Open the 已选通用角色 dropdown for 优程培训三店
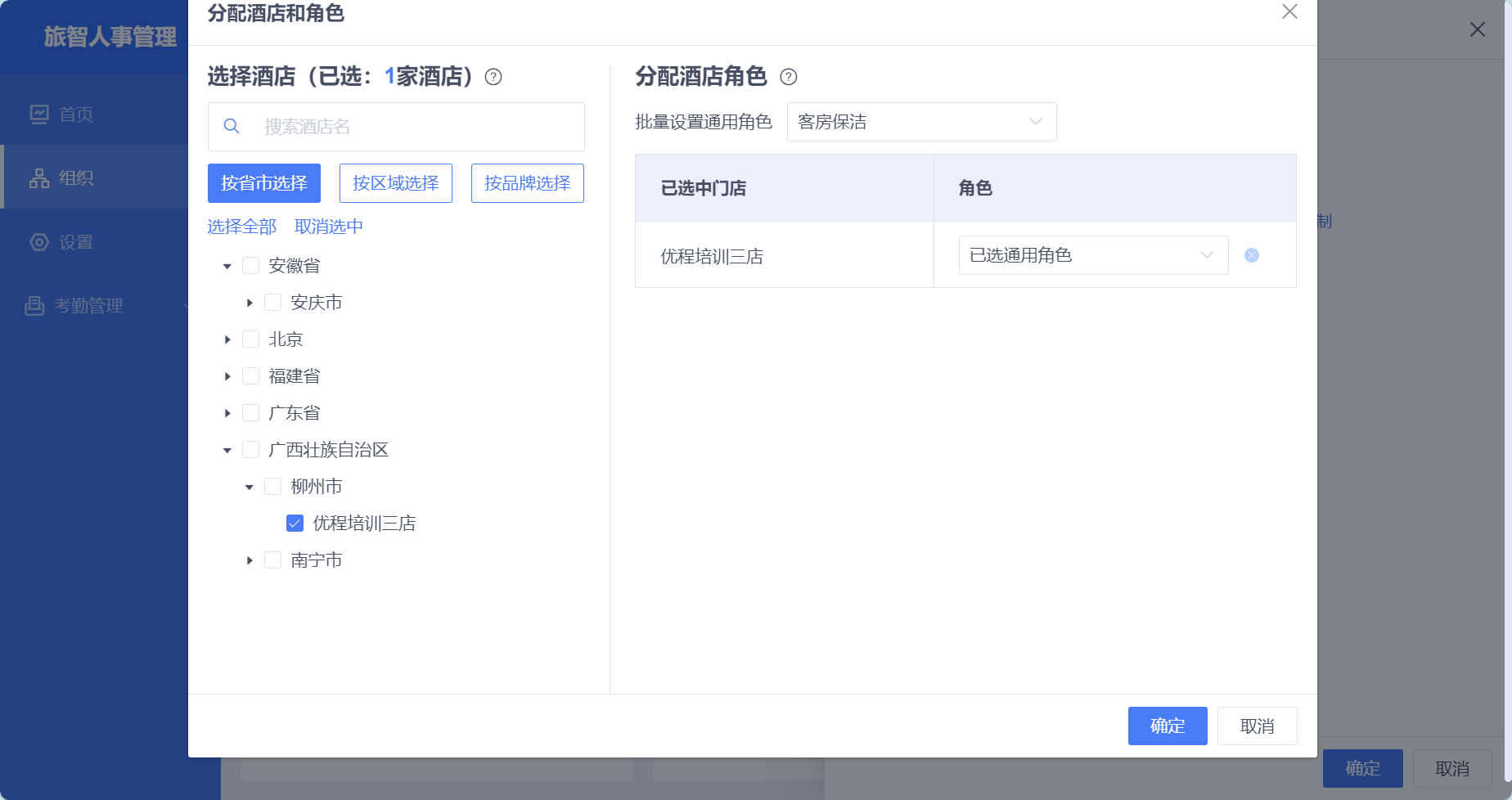 coord(1093,255)
